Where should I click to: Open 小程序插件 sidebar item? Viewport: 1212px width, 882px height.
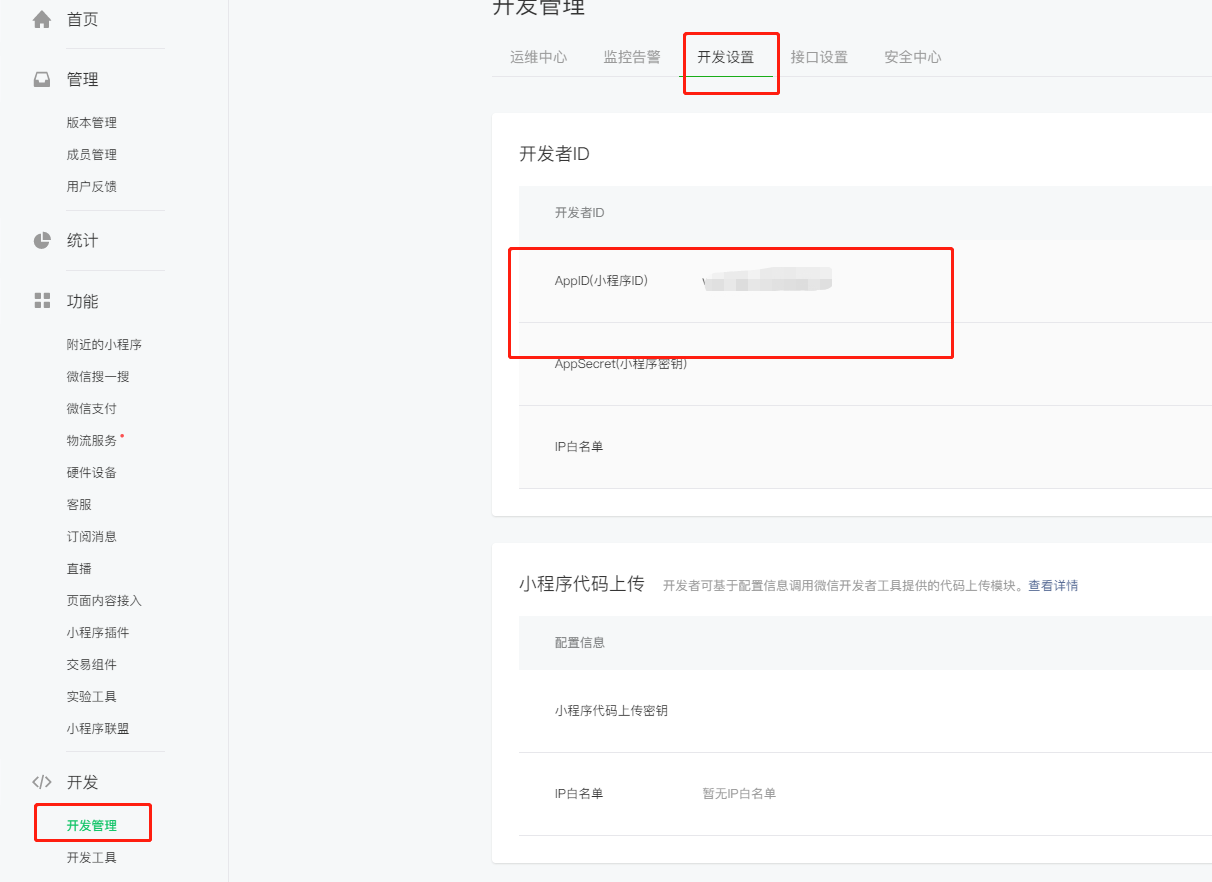point(98,633)
